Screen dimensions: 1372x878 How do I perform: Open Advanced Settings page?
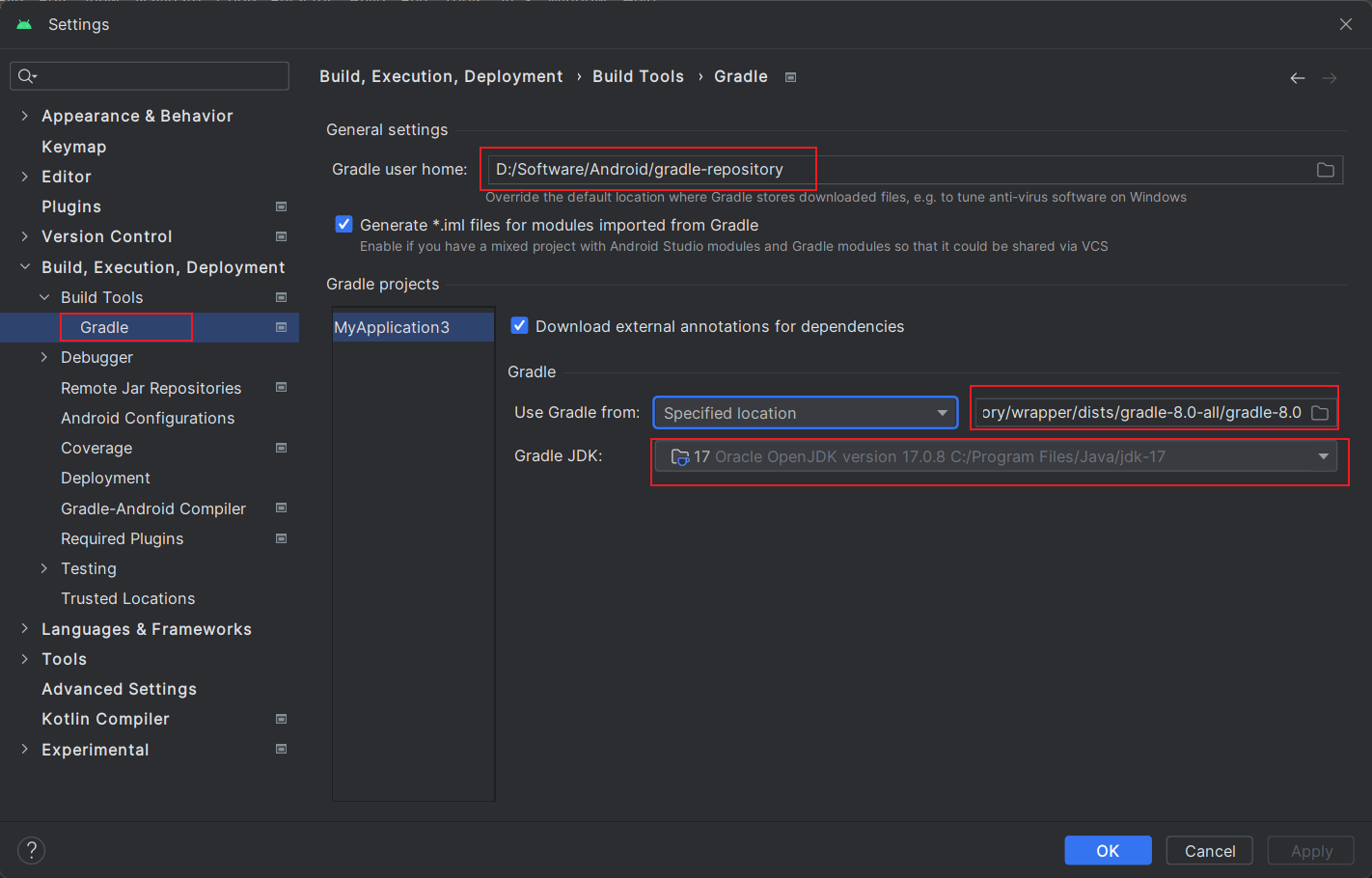tap(119, 689)
